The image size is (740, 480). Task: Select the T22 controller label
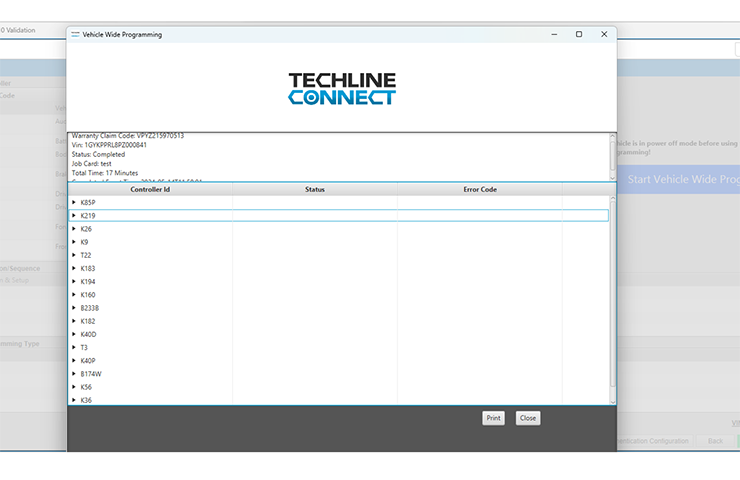coord(86,255)
